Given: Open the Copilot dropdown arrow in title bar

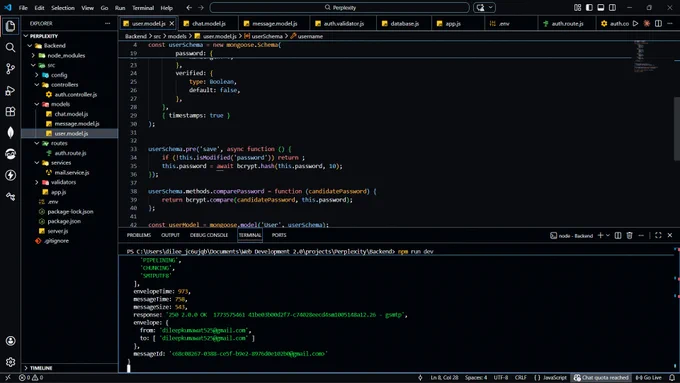Looking at the screenshot, I should (x=490, y=8).
